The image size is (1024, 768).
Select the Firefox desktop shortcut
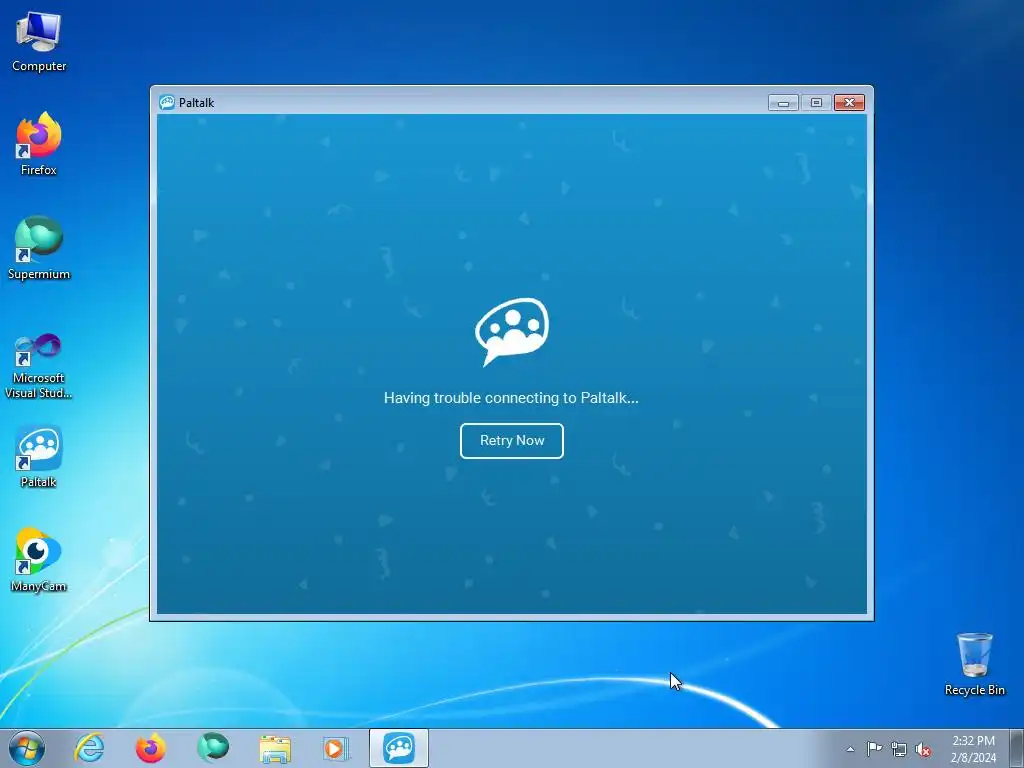pyautogui.click(x=39, y=144)
